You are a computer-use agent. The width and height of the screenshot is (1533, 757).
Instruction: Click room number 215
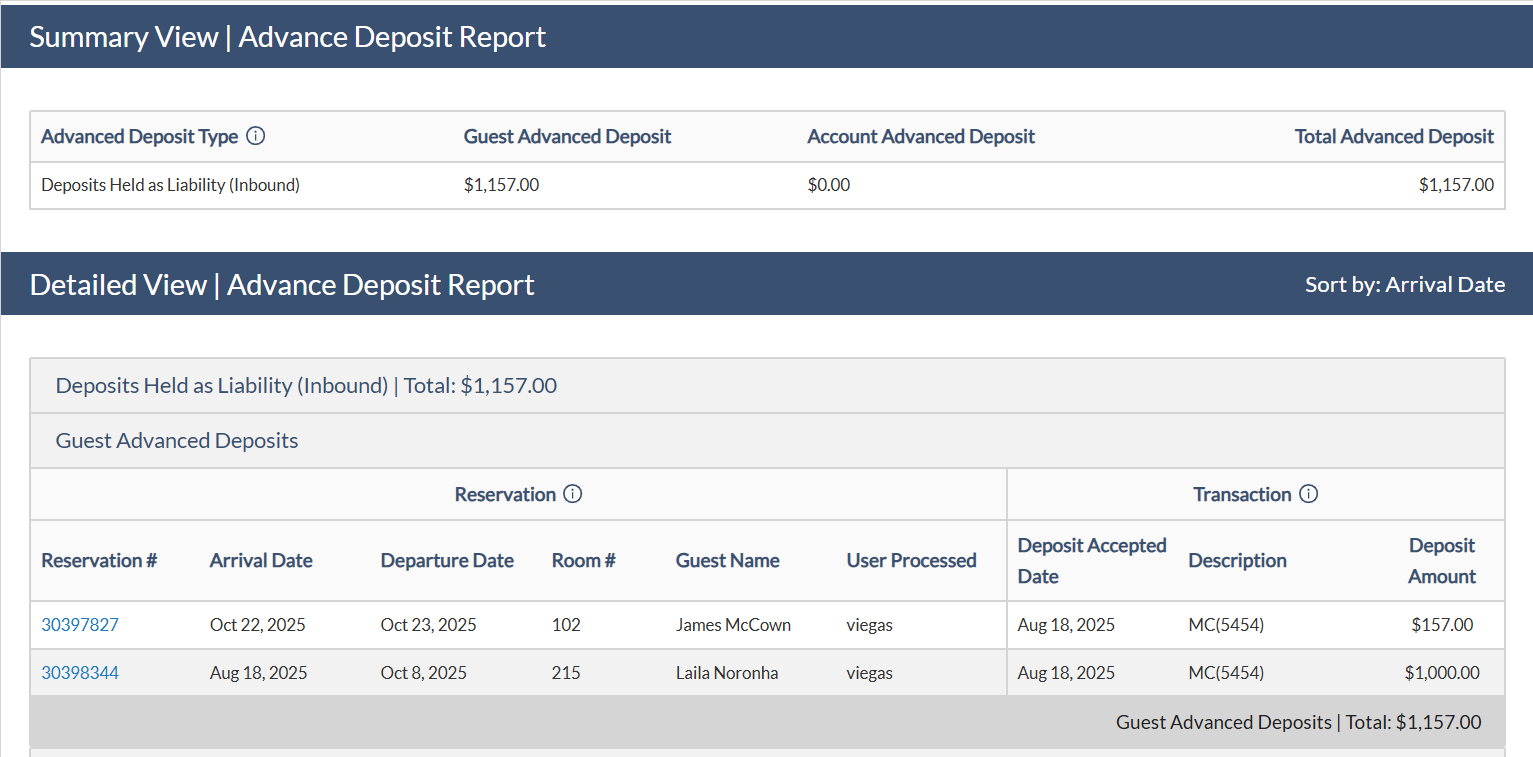coord(566,673)
